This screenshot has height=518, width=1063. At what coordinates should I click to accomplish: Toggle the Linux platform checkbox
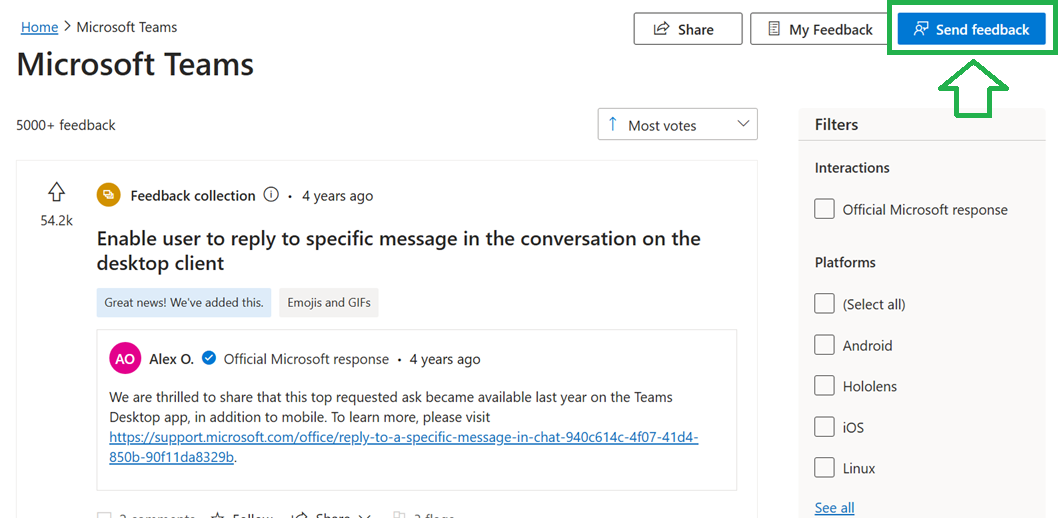(x=824, y=468)
